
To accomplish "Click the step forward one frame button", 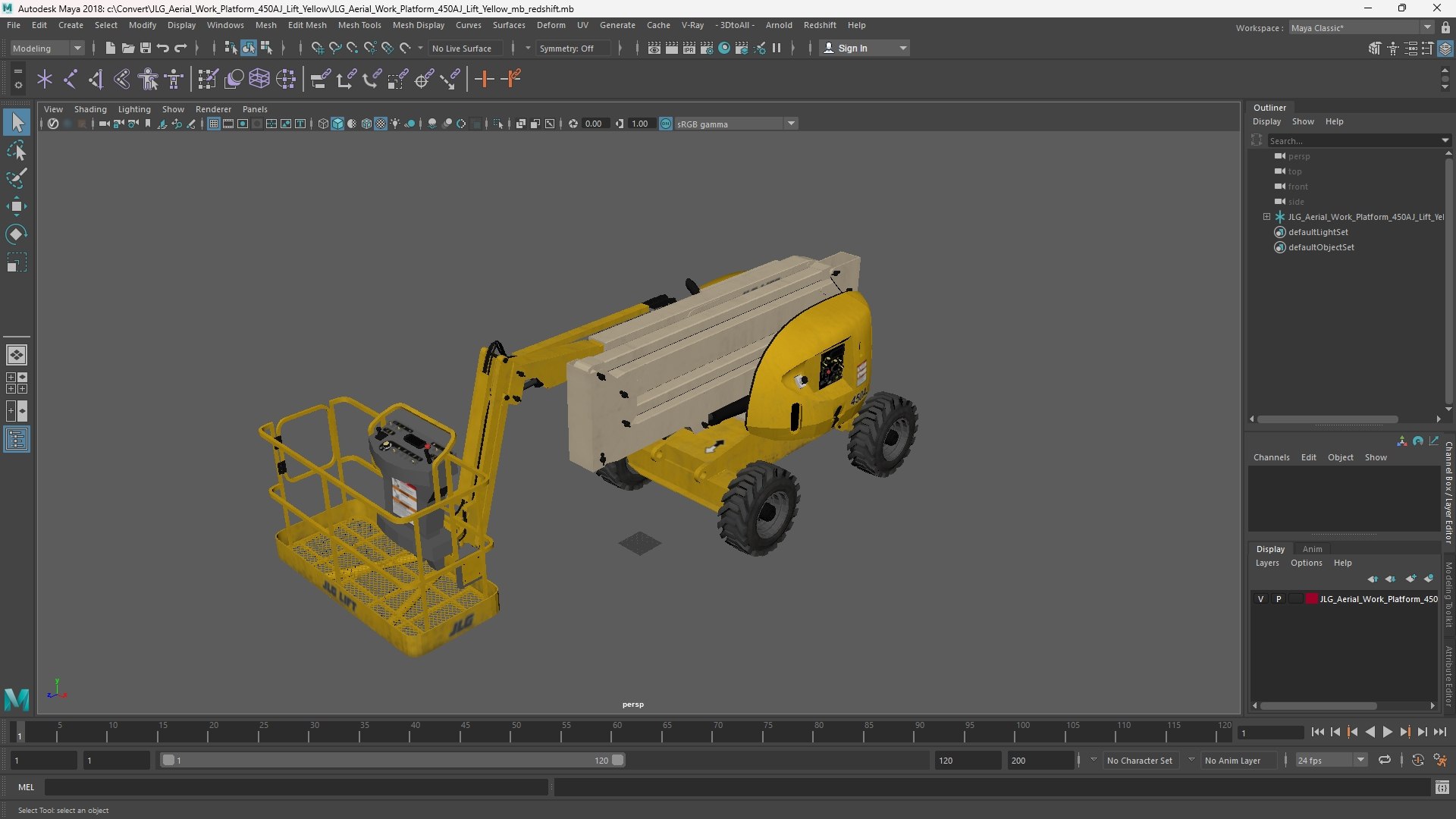I will 1422,733.
